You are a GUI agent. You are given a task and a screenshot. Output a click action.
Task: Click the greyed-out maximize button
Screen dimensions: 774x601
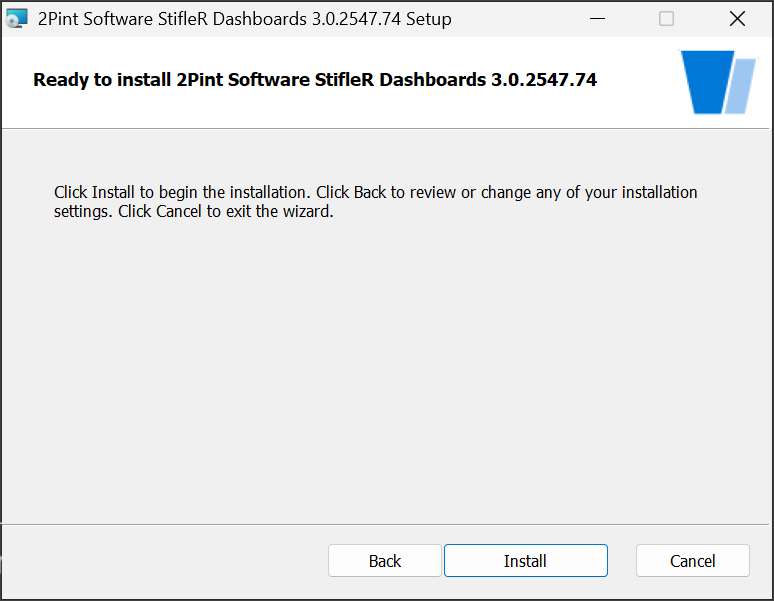666,19
